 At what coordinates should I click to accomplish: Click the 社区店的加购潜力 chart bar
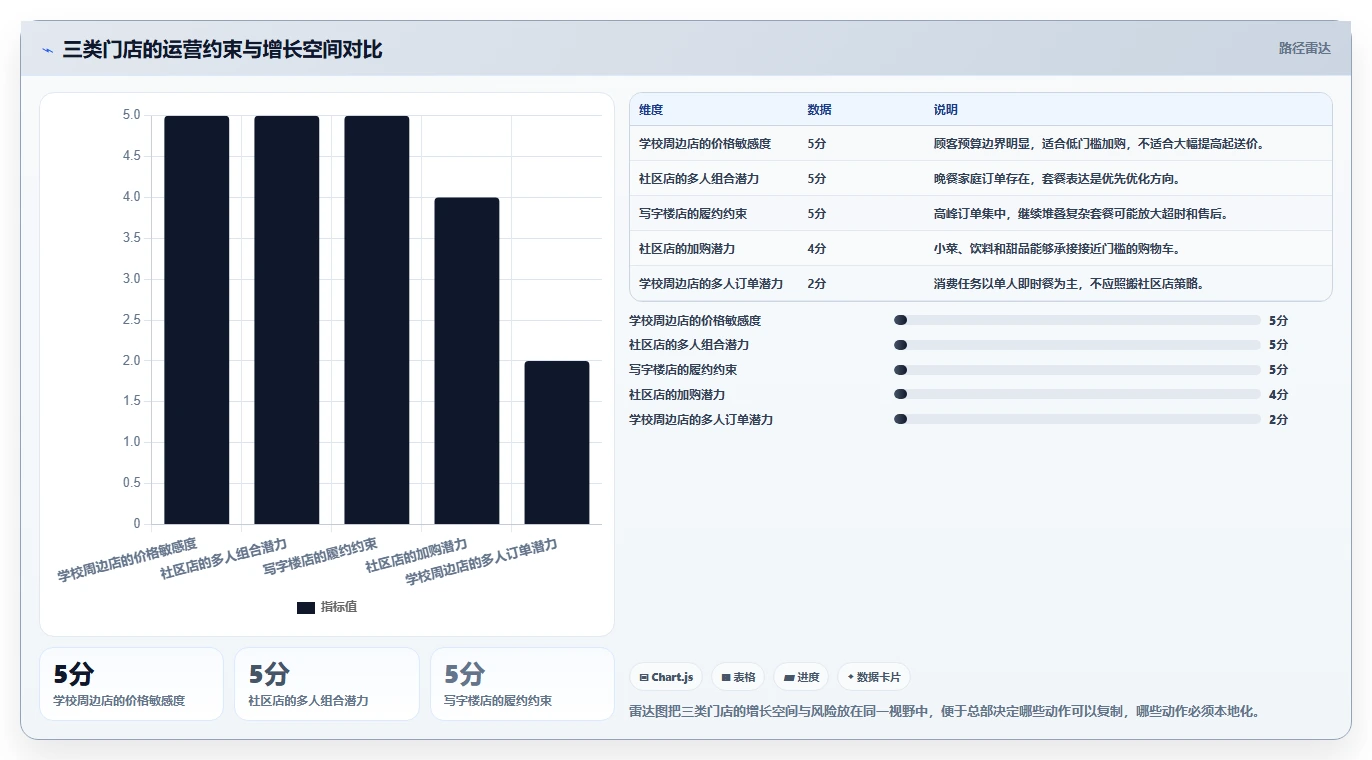[x=467, y=361]
